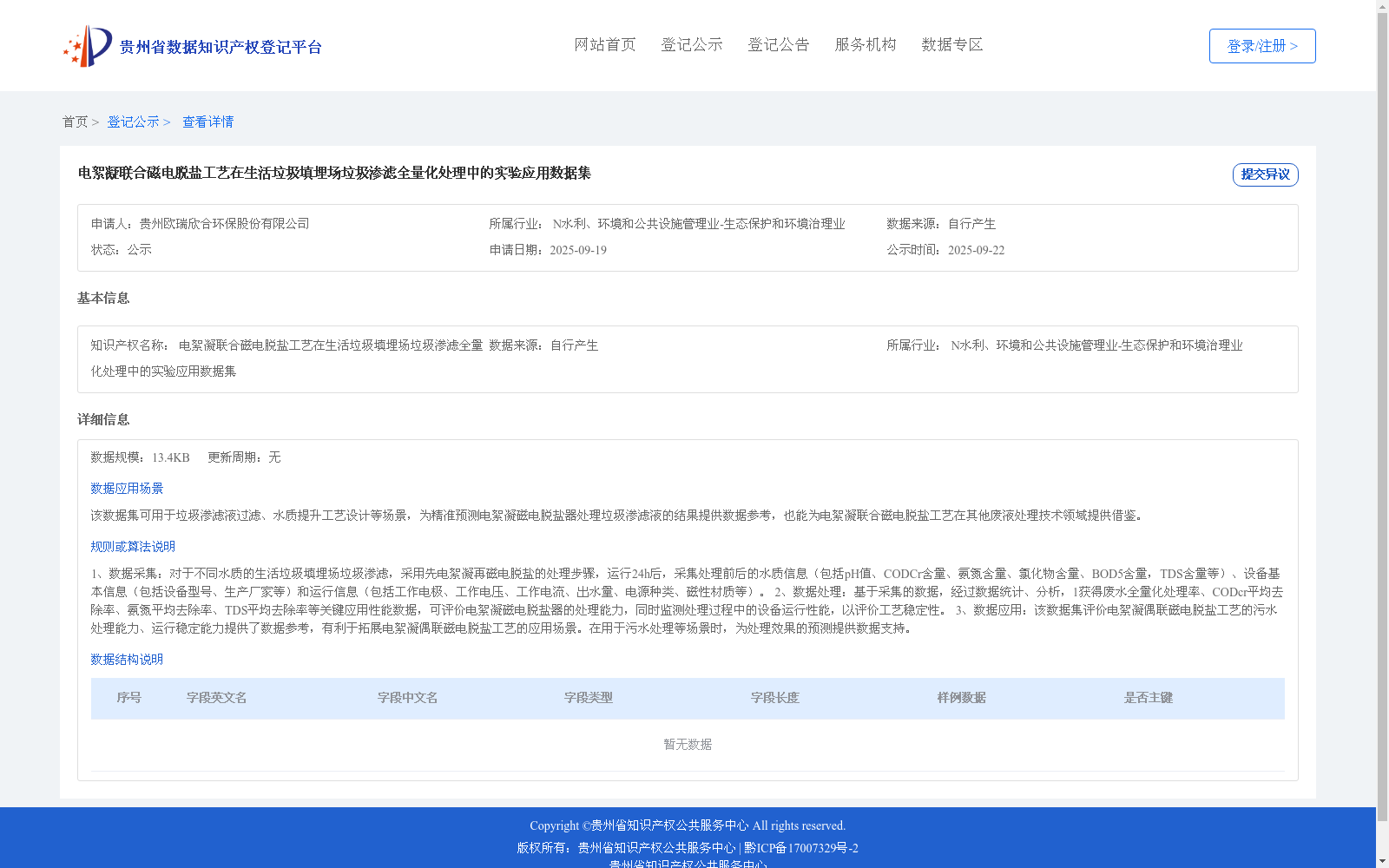Screen dimensions: 1389x868
Task: Click the 字段英文名 column header
Action: click(217, 698)
